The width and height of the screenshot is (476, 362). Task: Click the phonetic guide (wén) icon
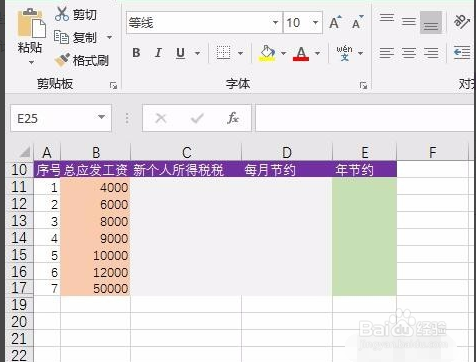[x=344, y=53]
